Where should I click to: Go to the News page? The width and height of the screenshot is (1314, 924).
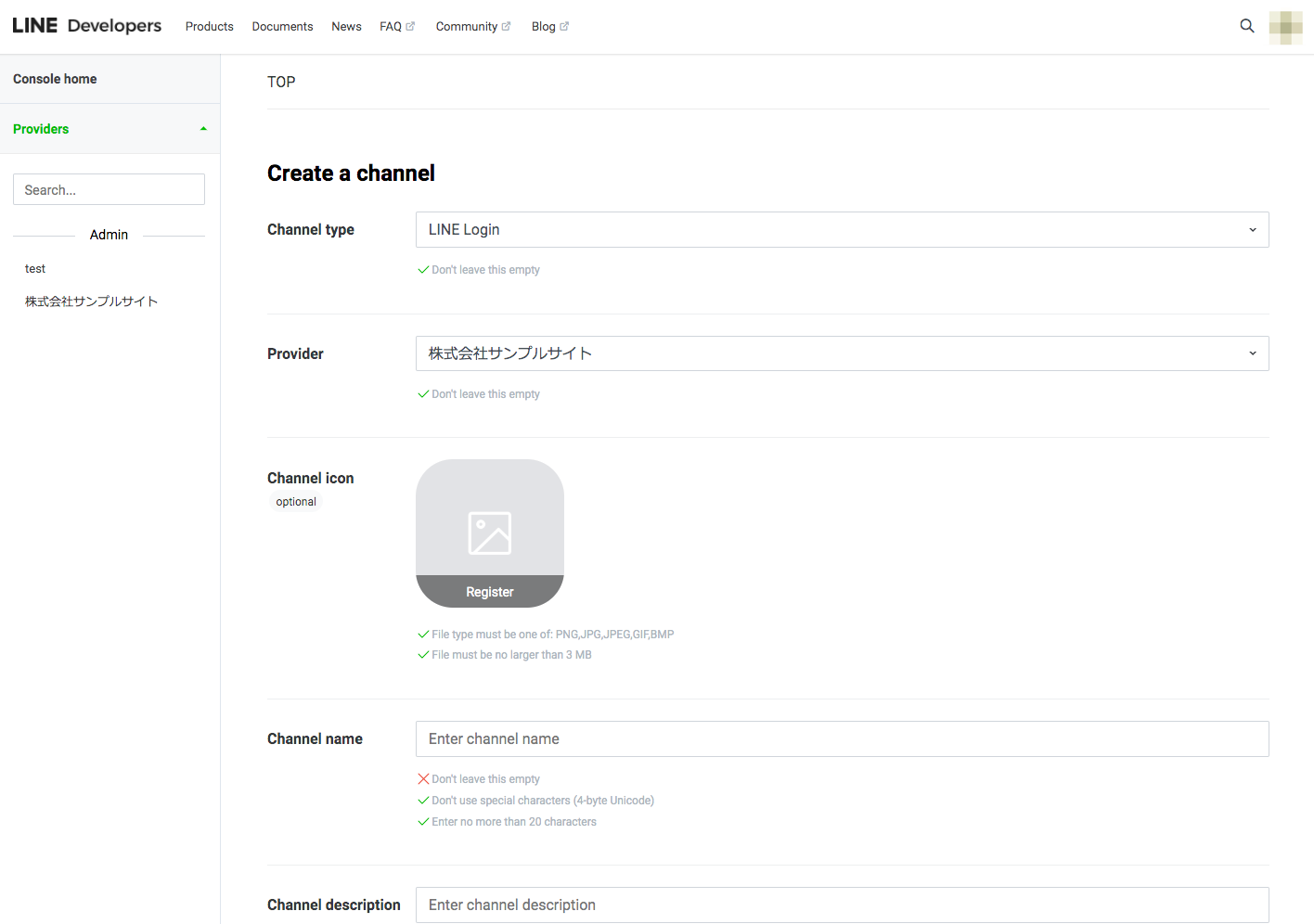click(346, 27)
